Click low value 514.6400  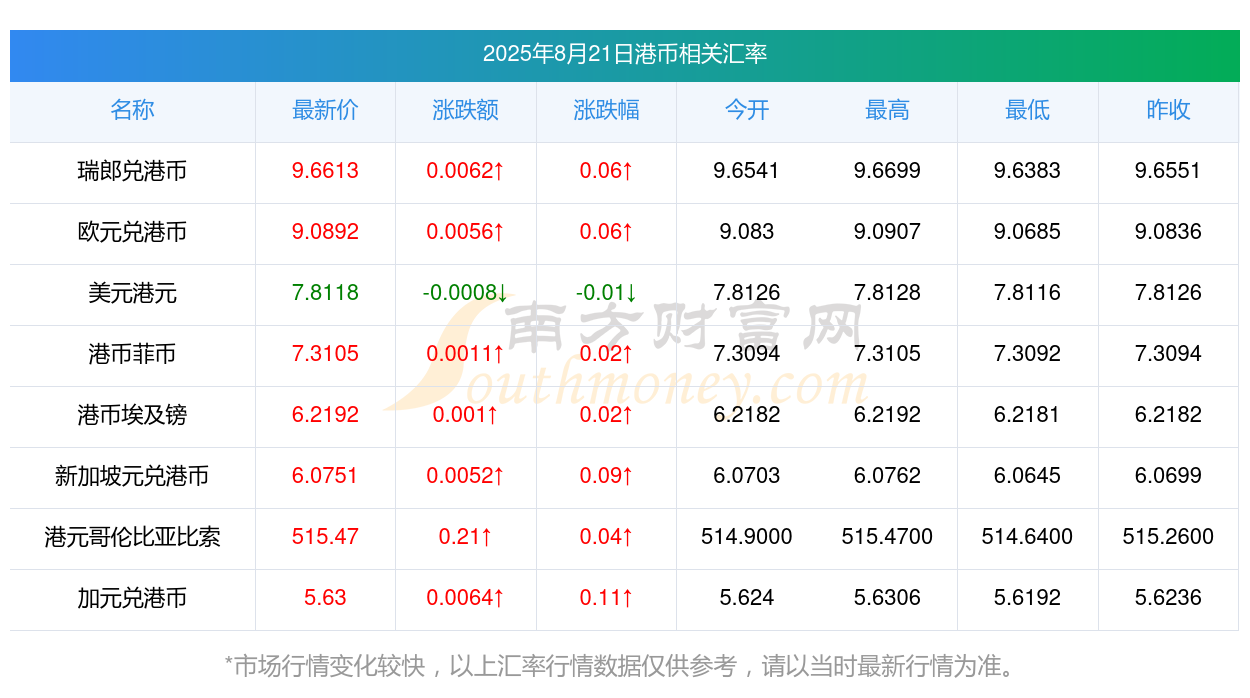click(x=1027, y=537)
